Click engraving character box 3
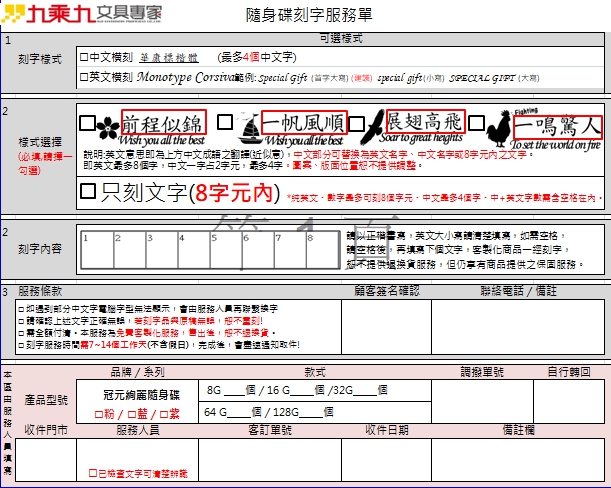The width and height of the screenshot is (611, 488). tap(162, 250)
